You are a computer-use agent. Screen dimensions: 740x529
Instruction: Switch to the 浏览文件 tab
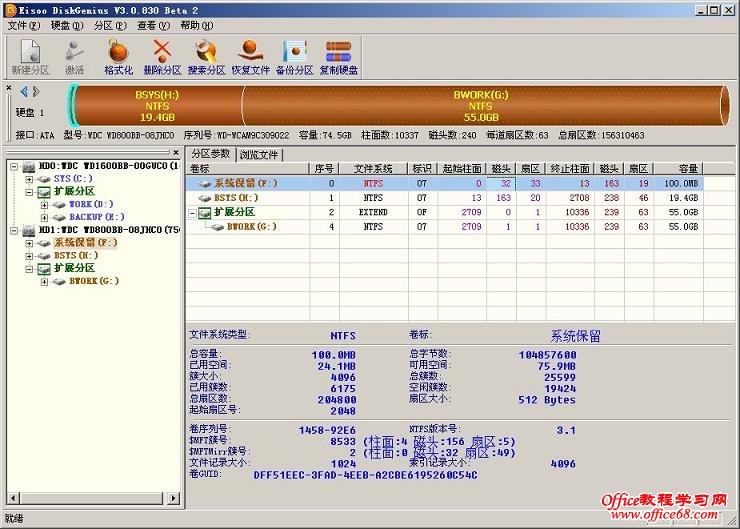tap(259, 154)
